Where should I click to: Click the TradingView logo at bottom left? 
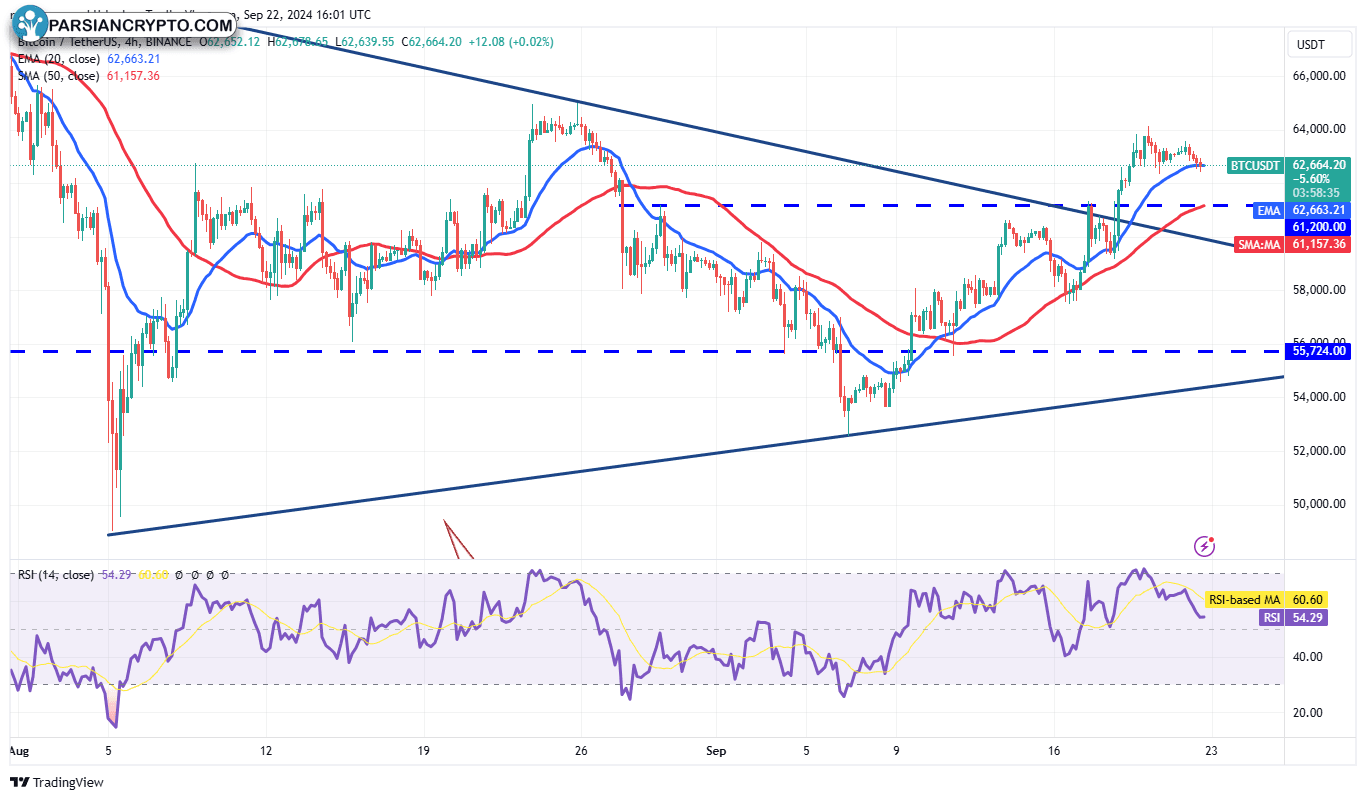[57, 782]
